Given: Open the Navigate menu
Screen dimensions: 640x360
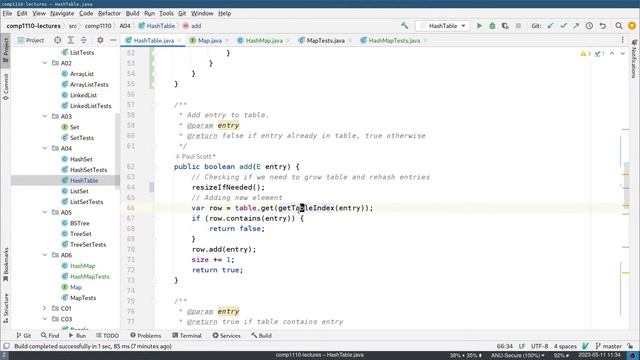Looking at the screenshot, I should click(62, 13).
